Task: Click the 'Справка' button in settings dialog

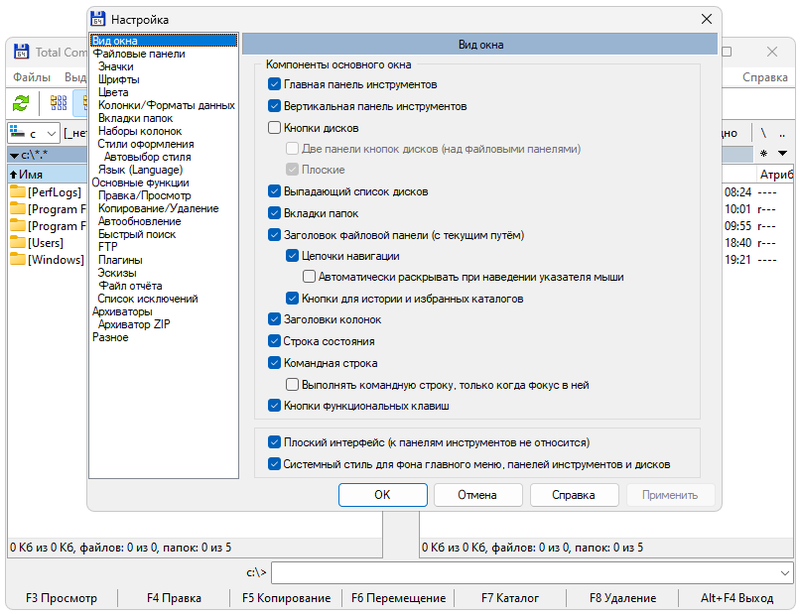Action: tap(574, 495)
